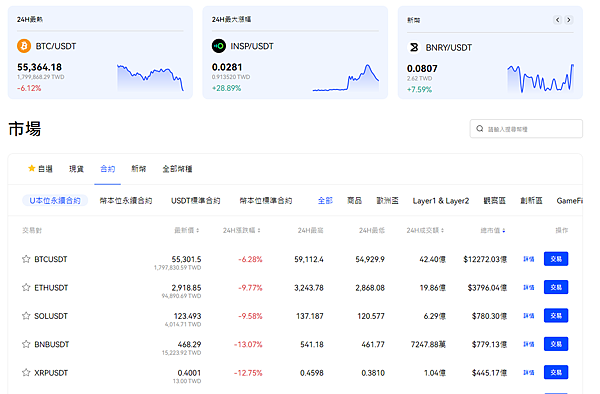600x394 pixels.
Task: Click the INSP coin logo icon
Action: pos(219,46)
